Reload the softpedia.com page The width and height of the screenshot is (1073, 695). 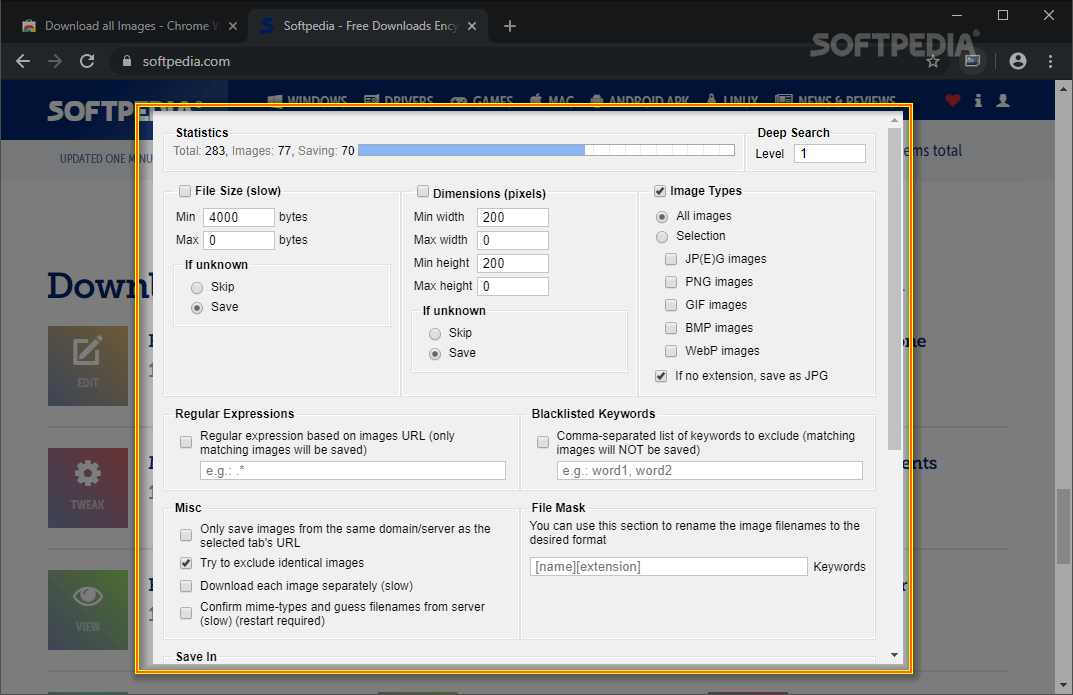[87, 62]
